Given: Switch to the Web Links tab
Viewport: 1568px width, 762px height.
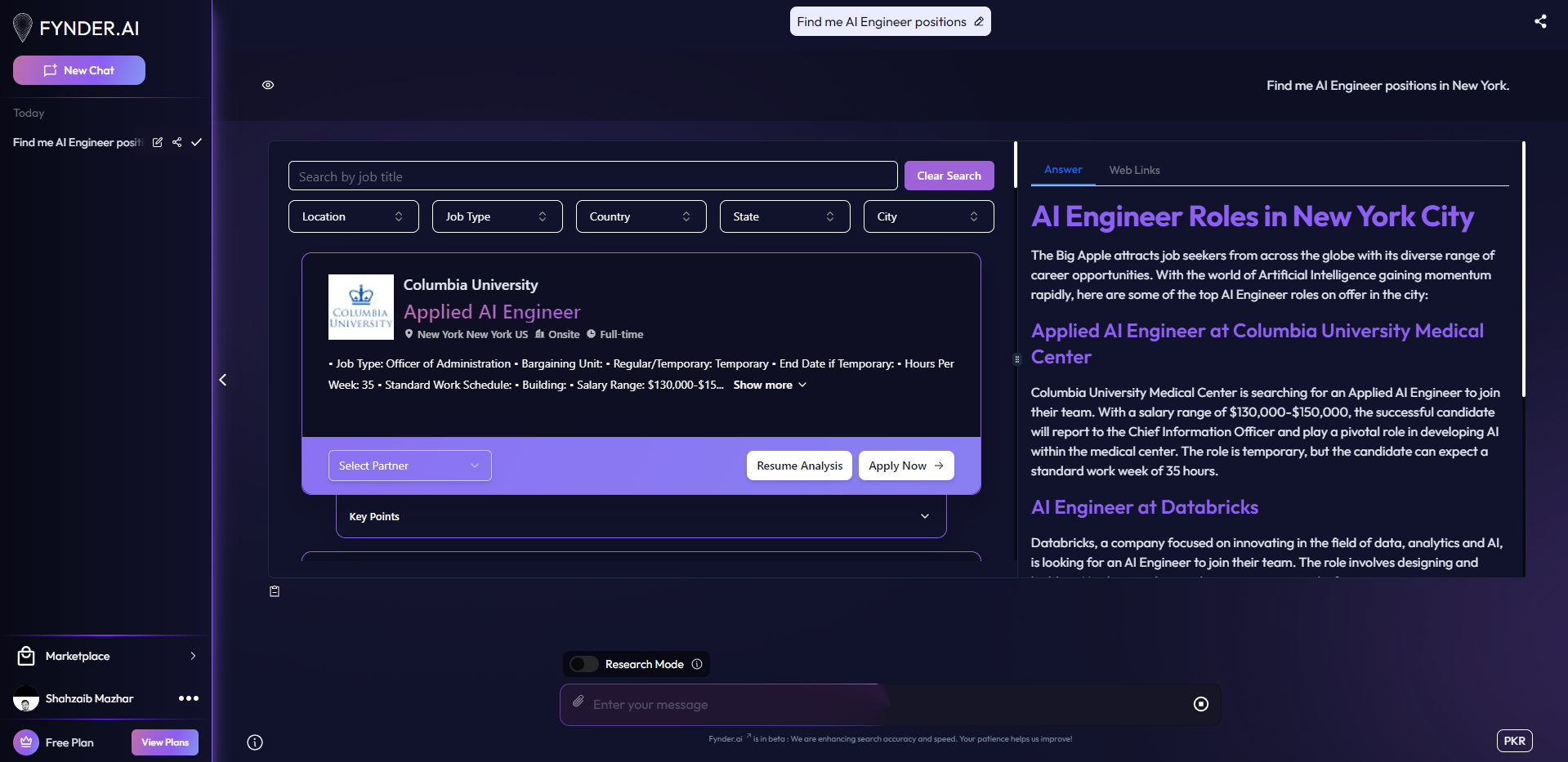Looking at the screenshot, I should [x=1134, y=170].
